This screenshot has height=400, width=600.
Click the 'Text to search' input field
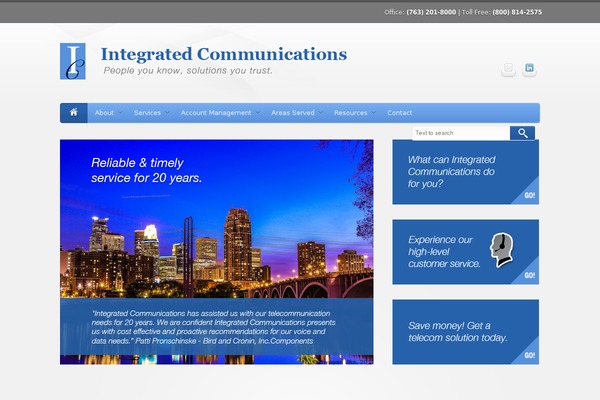tap(461, 133)
